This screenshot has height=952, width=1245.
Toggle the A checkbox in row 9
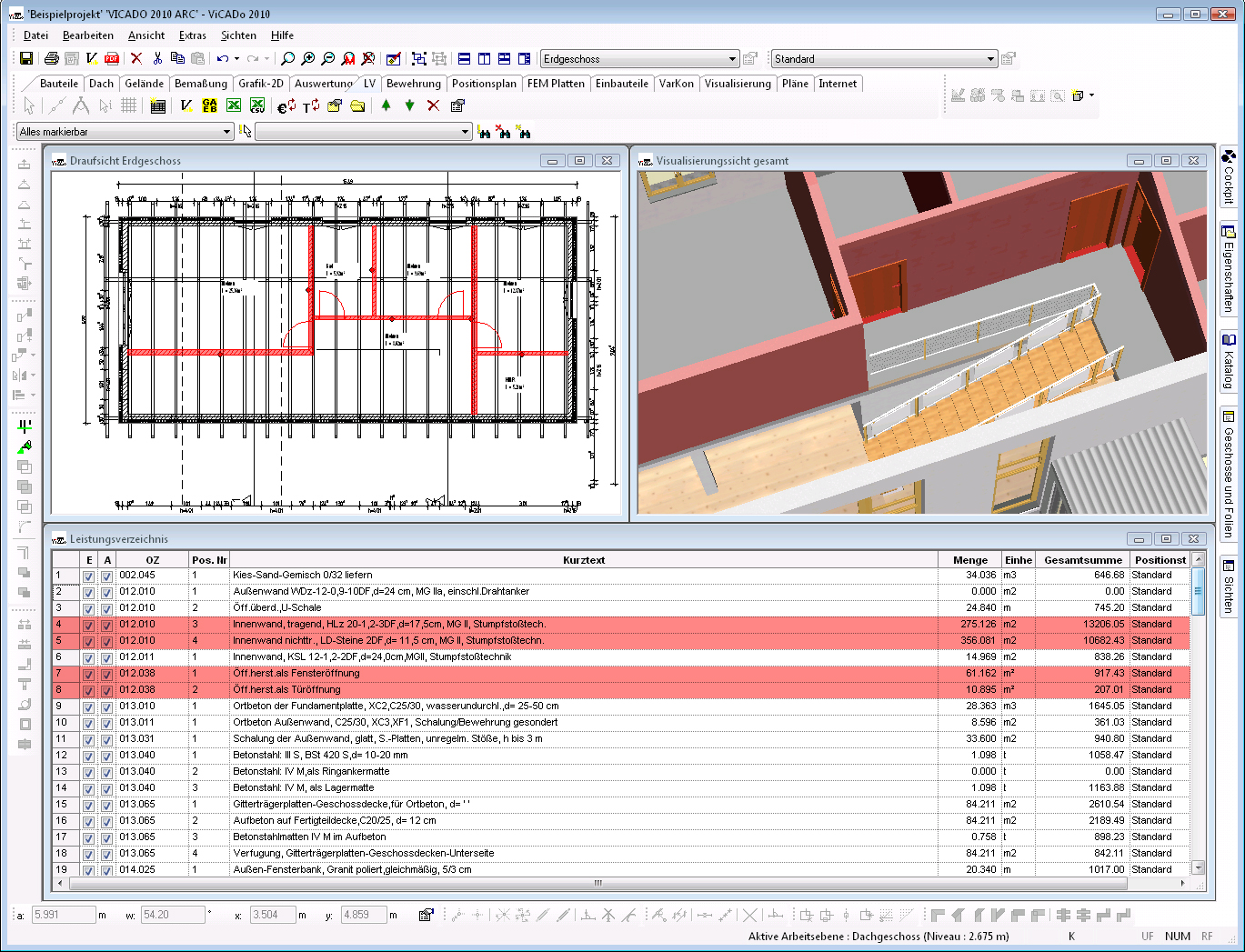[x=106, y=707]
